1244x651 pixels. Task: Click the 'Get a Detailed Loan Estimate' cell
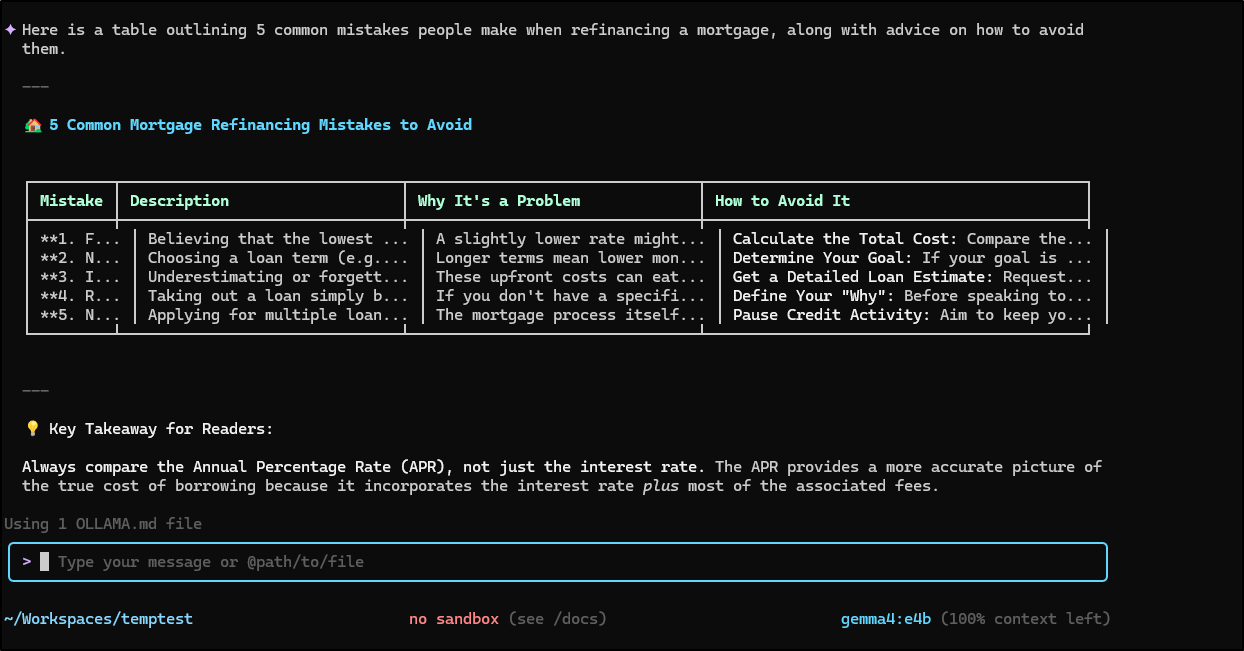912,277
